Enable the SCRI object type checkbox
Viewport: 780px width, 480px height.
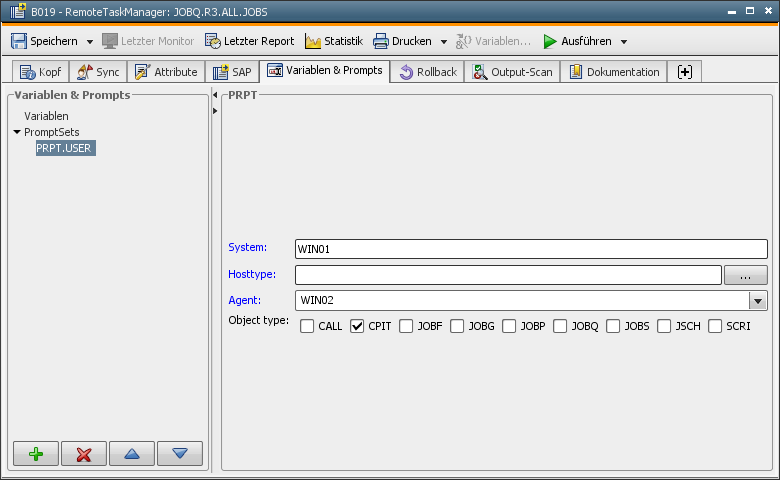tap(715, 326)
